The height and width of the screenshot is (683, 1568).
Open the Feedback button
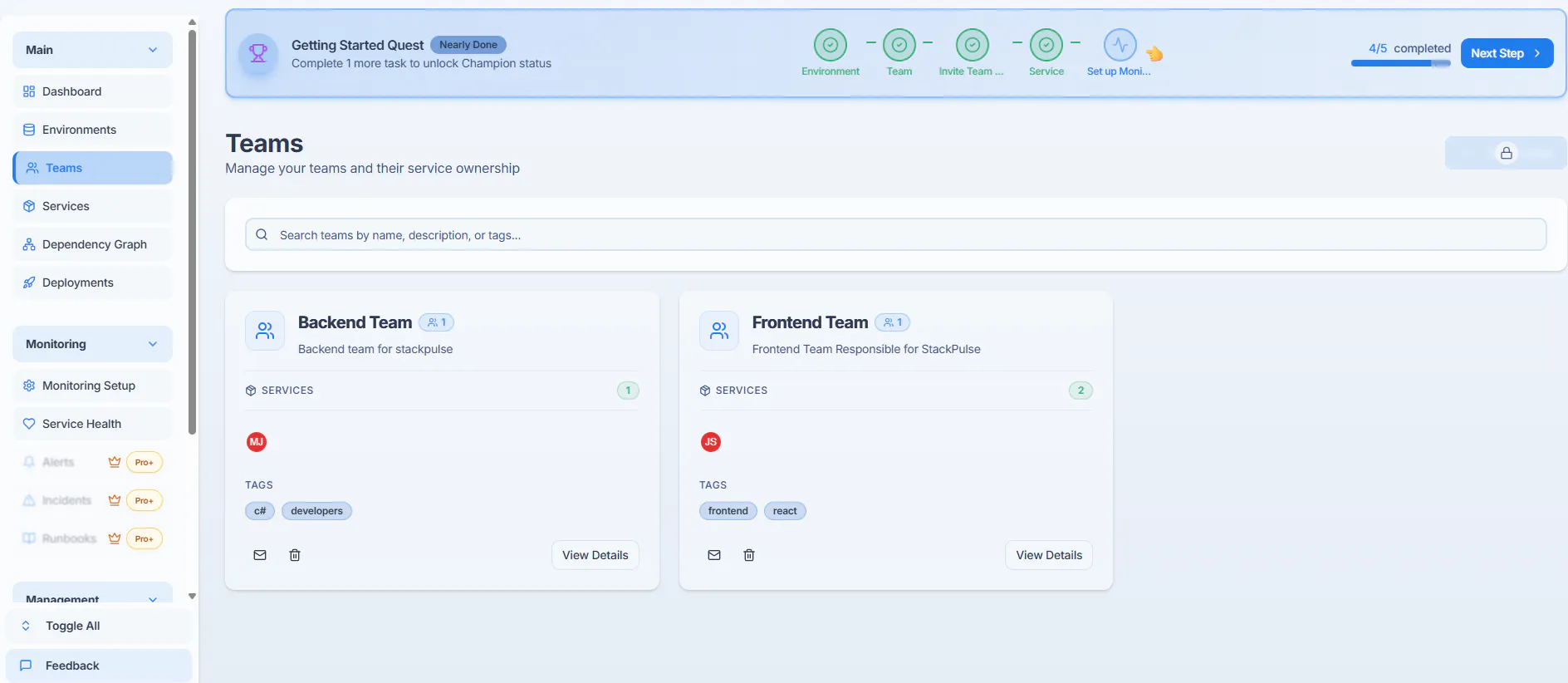pos(99,666)
